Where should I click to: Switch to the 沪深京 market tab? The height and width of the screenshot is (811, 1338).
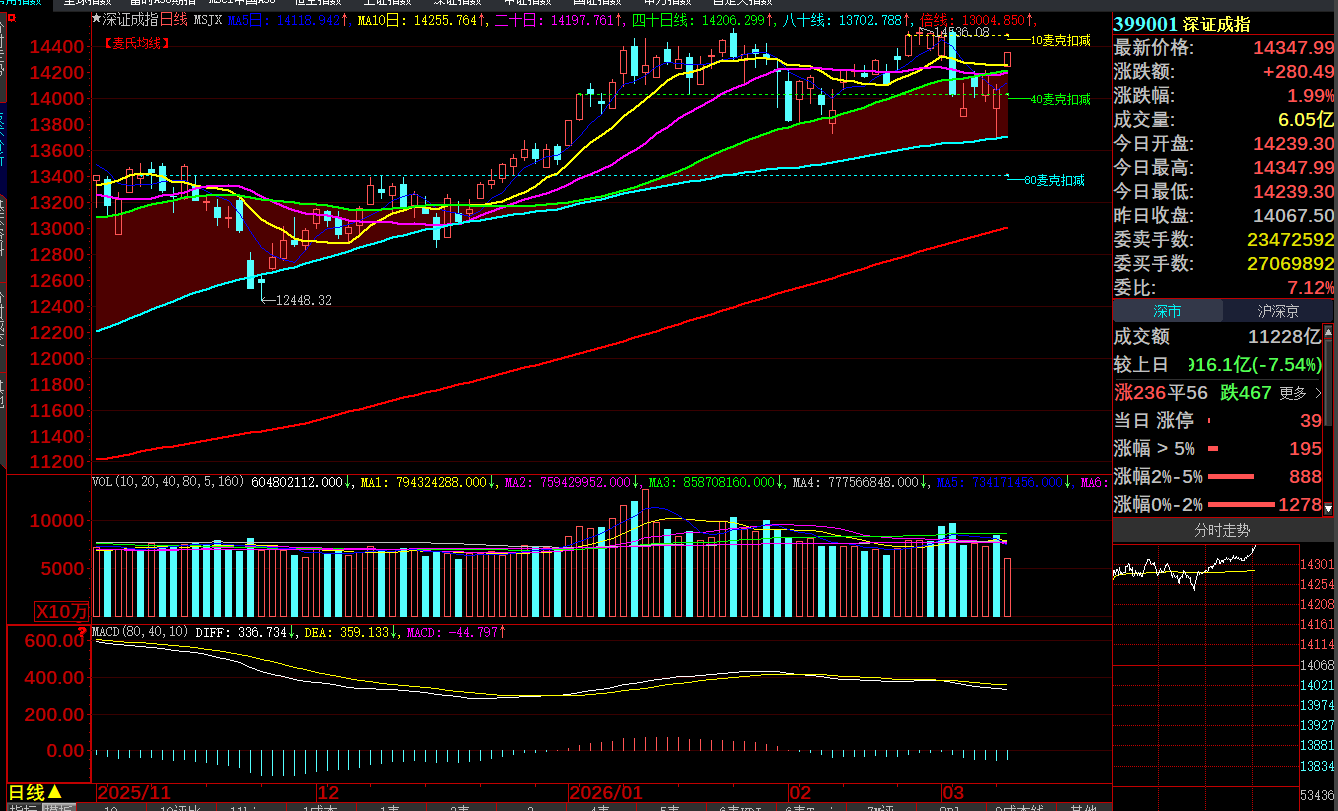click(1278, 311)
